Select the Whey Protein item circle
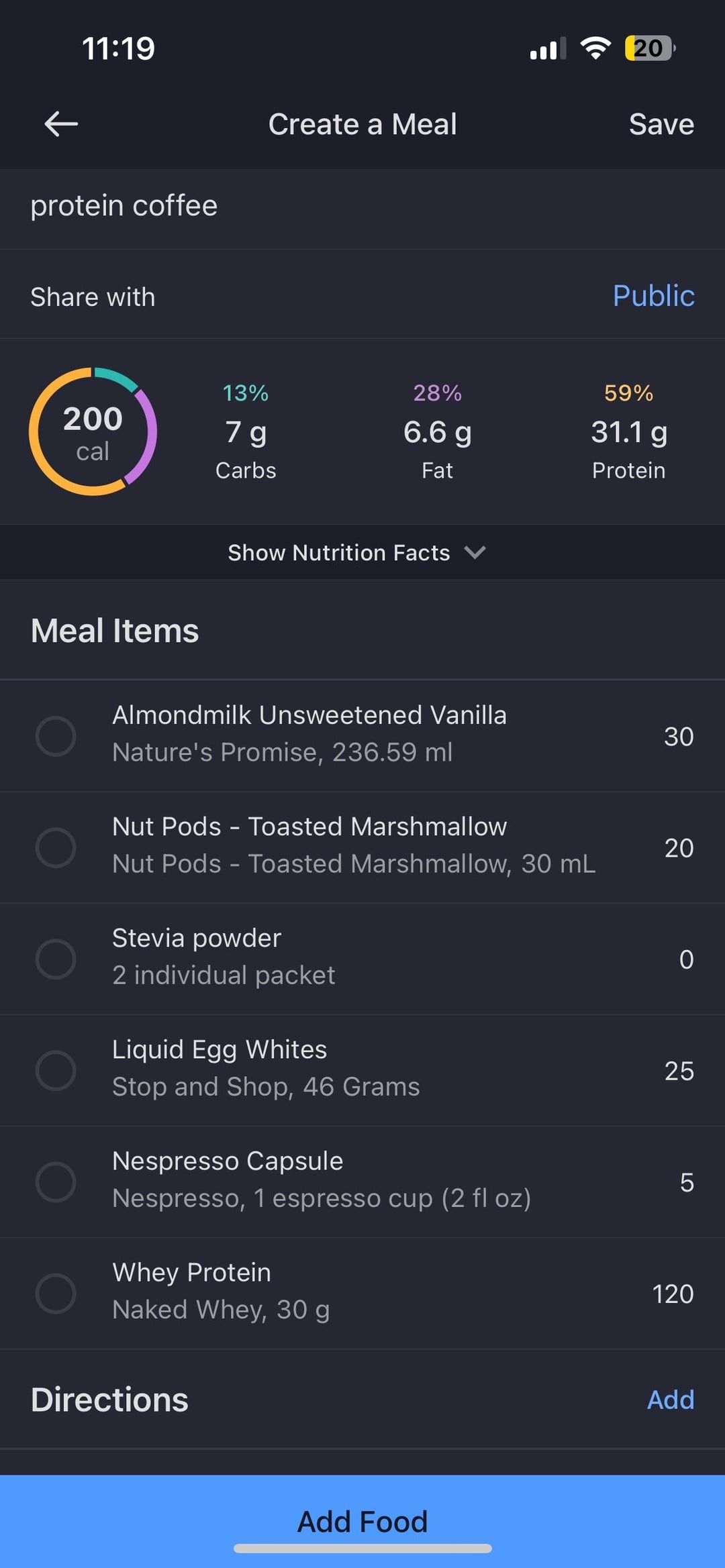 pos(56,1293)
